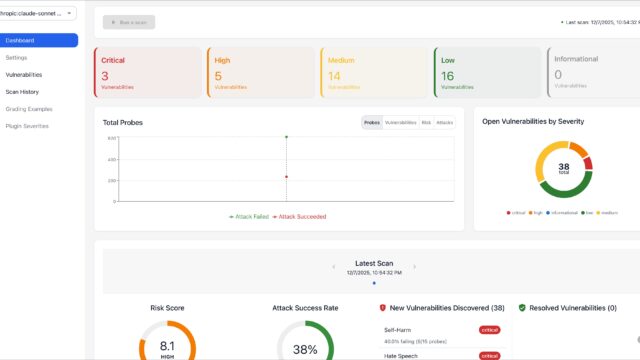Switch chart to Attacks tab
The height and width of the screenshot is (360, 640).
coord(444,122)
